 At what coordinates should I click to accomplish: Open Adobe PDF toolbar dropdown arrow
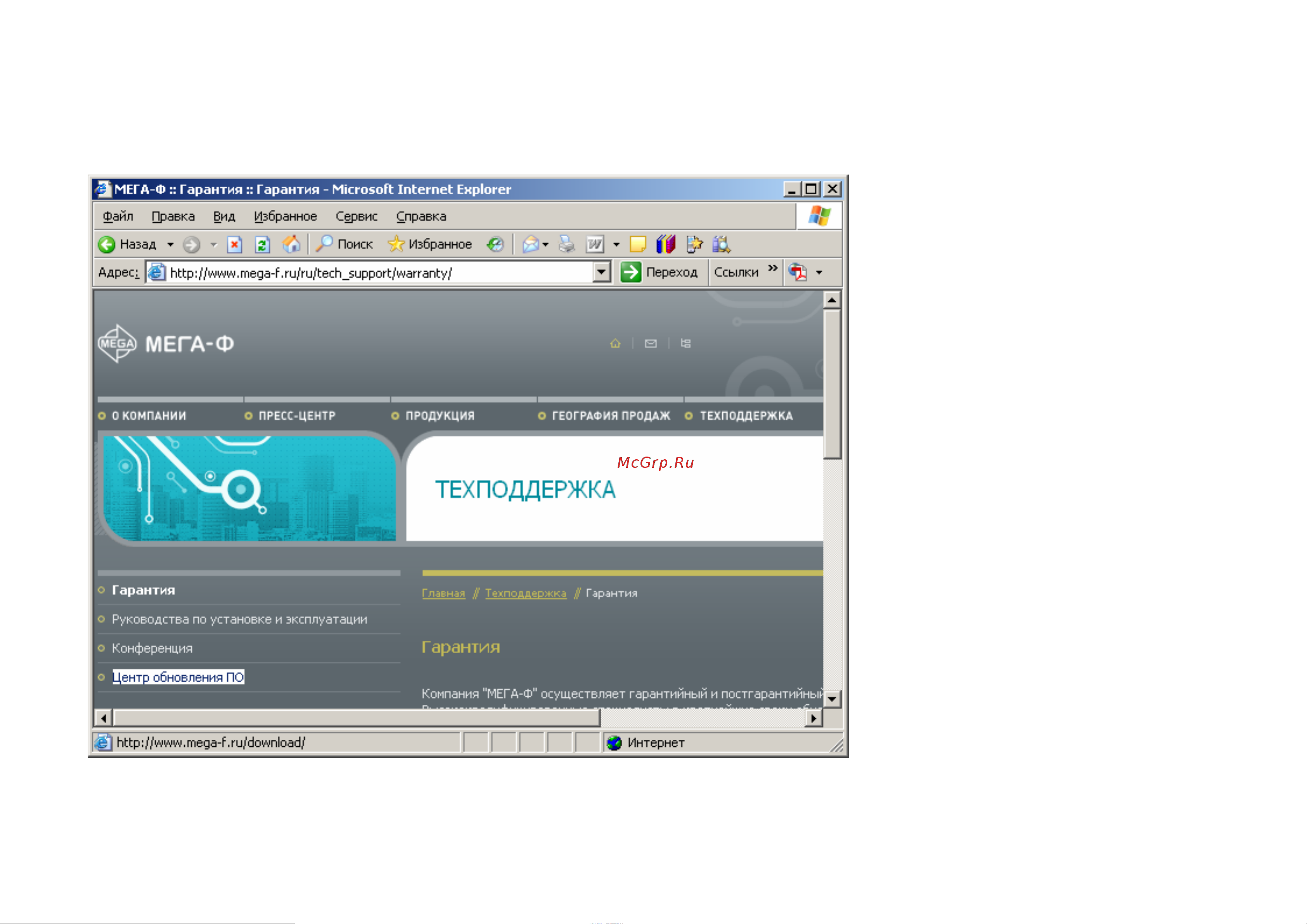[819, 273]
